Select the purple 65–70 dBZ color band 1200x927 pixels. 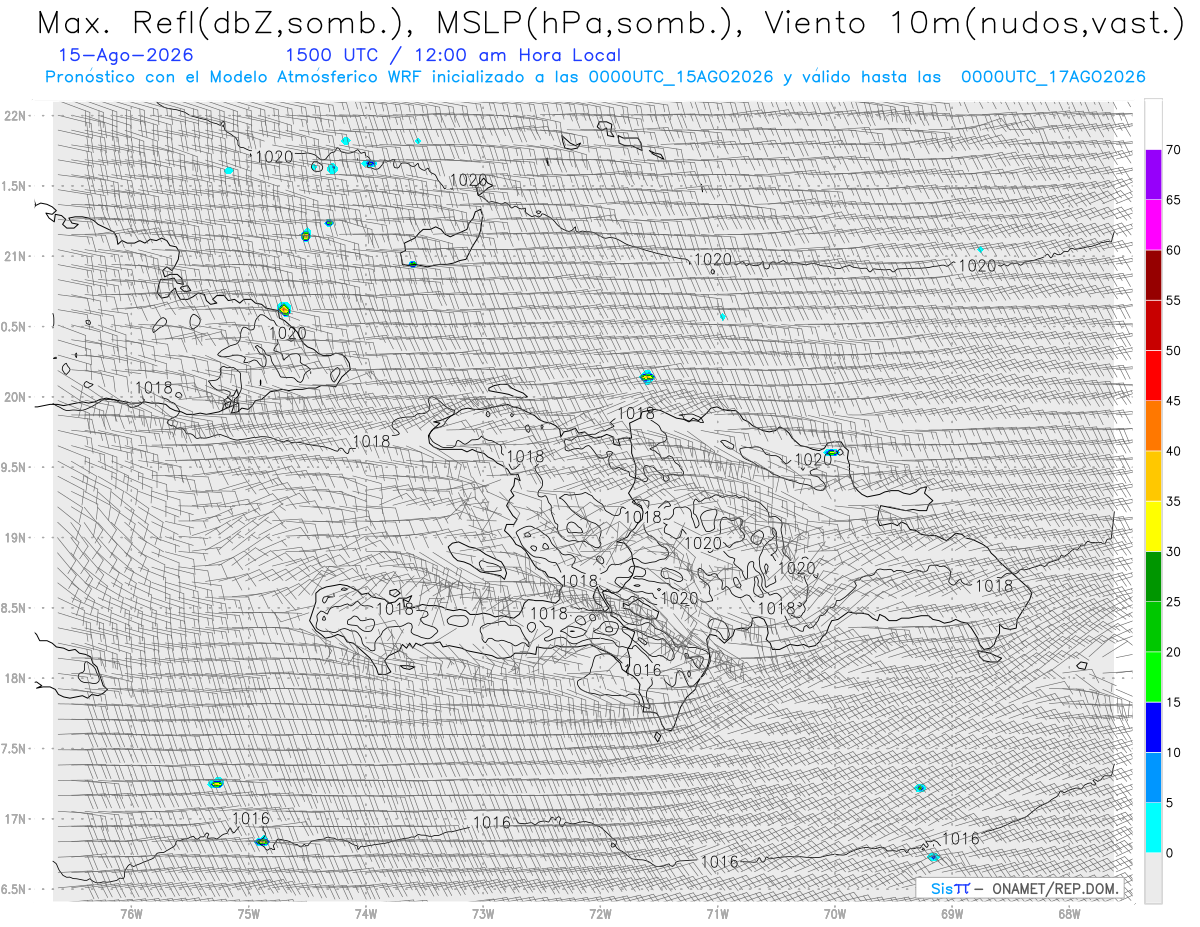pos(1153,175)
